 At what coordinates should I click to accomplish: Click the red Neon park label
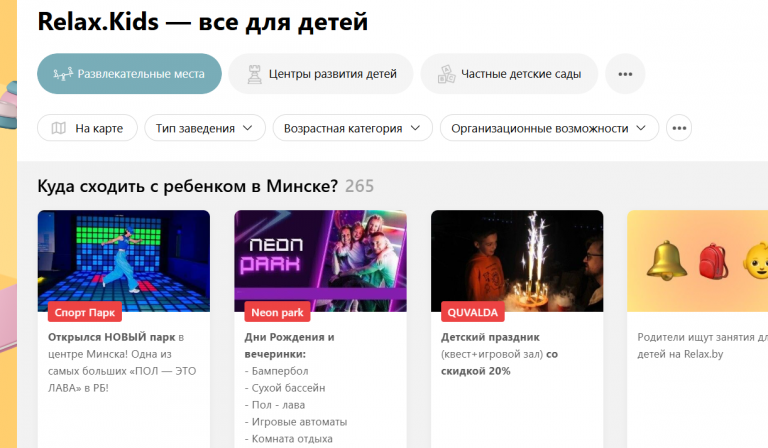coord(277,312)
